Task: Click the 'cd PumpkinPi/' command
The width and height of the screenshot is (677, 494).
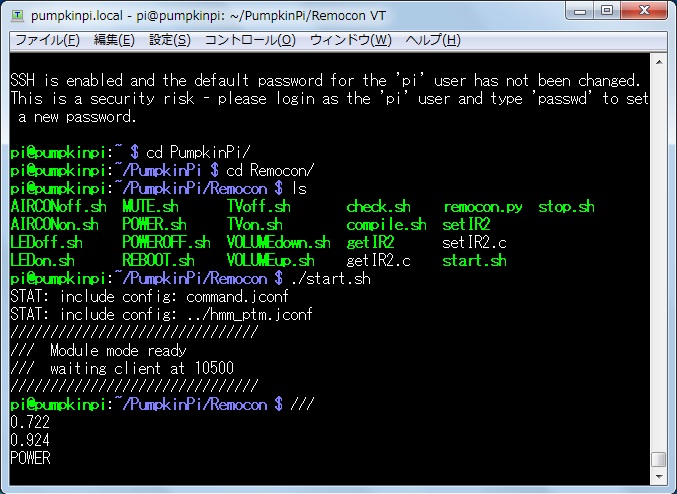Action: pyautogui.click(x=198, y=152)
